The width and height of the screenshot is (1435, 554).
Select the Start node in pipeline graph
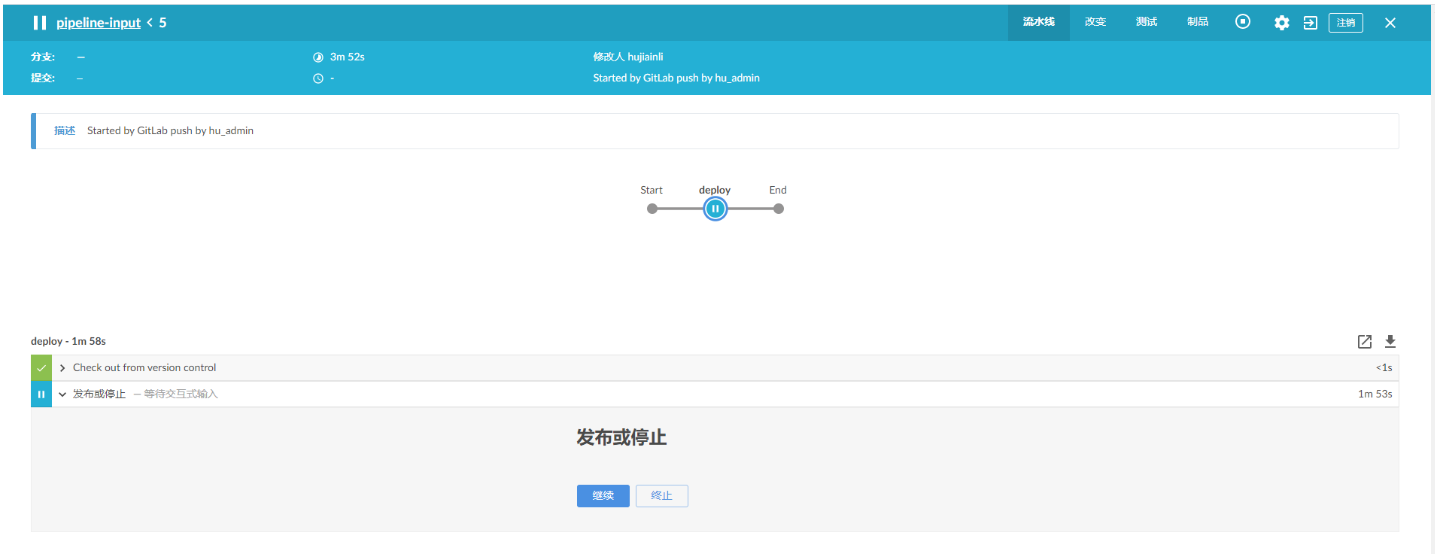coord(652,209)
